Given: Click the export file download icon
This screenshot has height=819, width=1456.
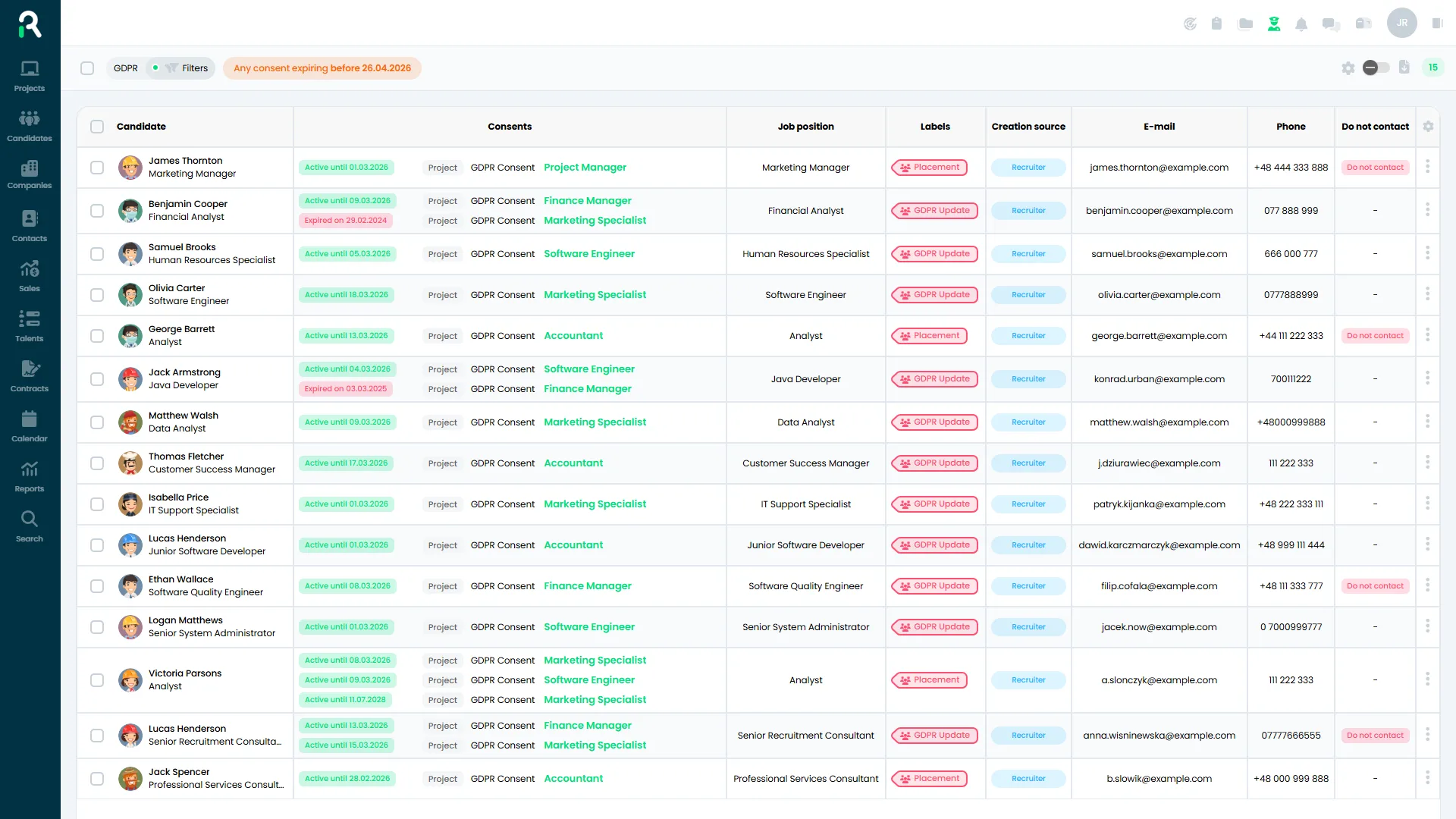Looking at the screenshot, I should point(1404,67).
